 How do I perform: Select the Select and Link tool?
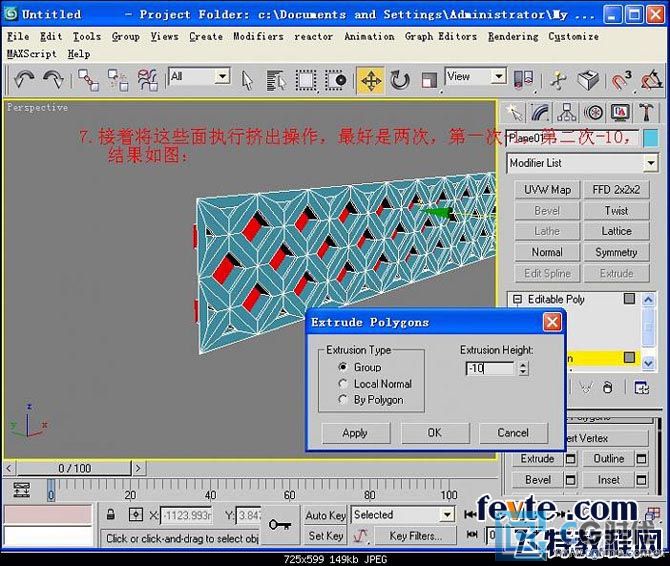tap(88, 80)
